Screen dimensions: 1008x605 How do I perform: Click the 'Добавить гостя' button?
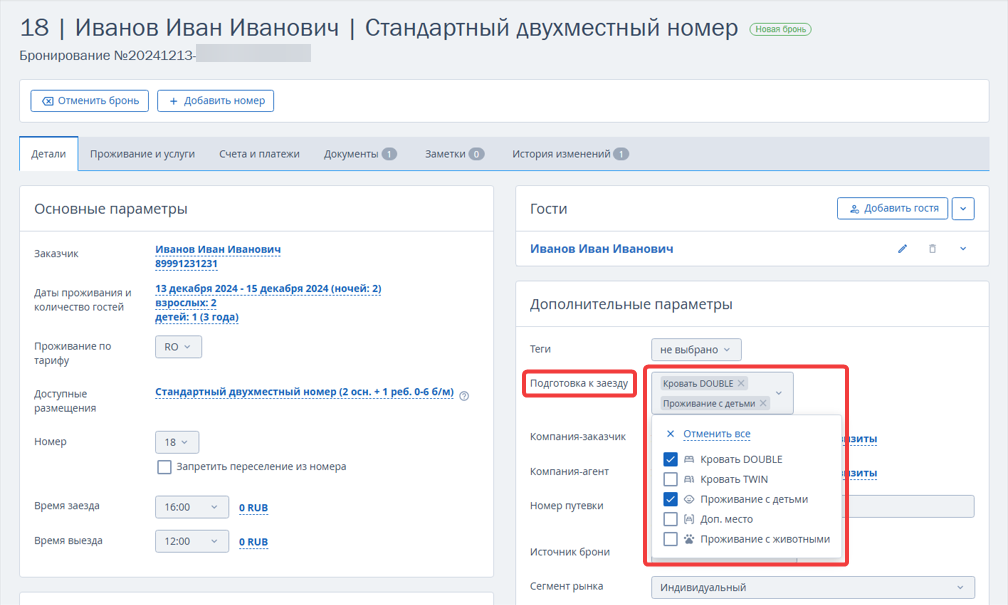892,208
